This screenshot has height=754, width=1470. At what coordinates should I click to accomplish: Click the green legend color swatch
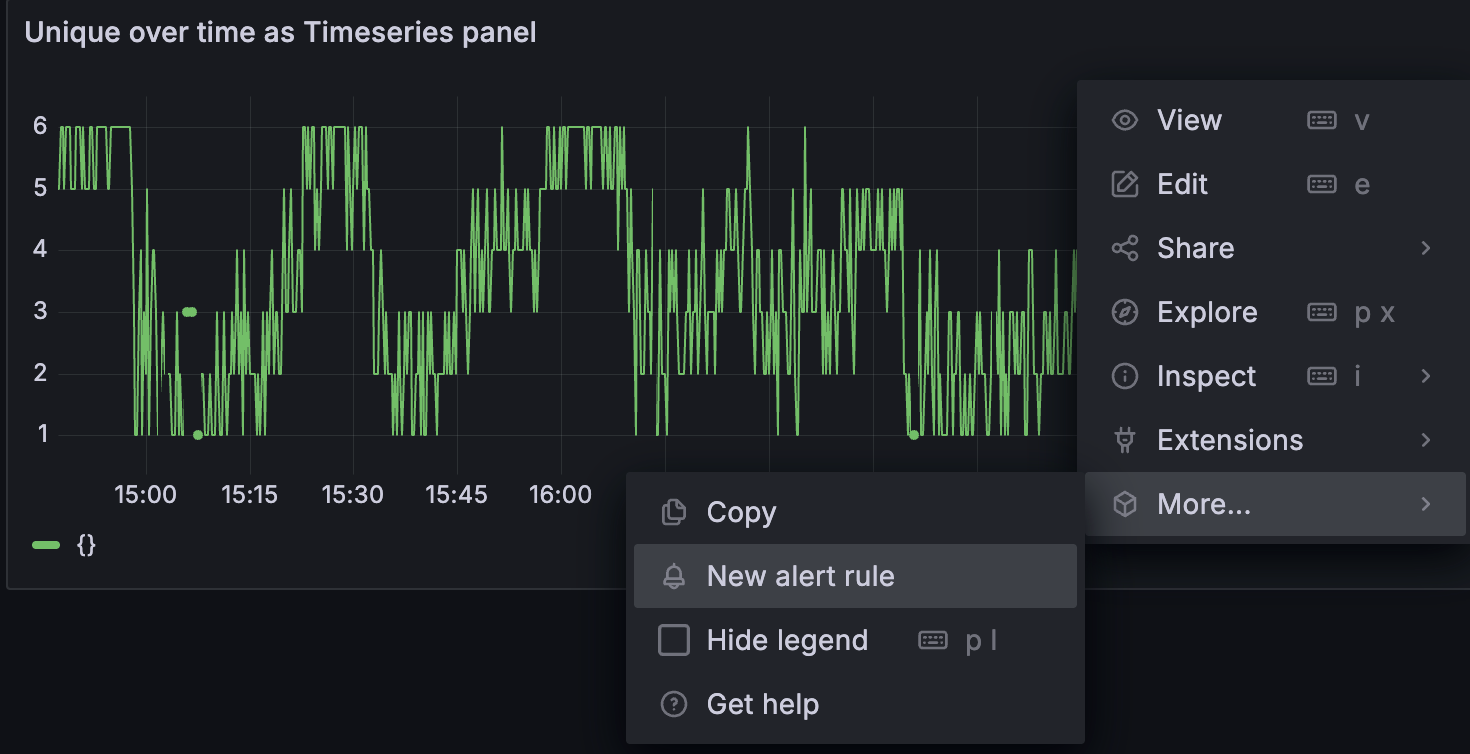click(x=44, y=544)
